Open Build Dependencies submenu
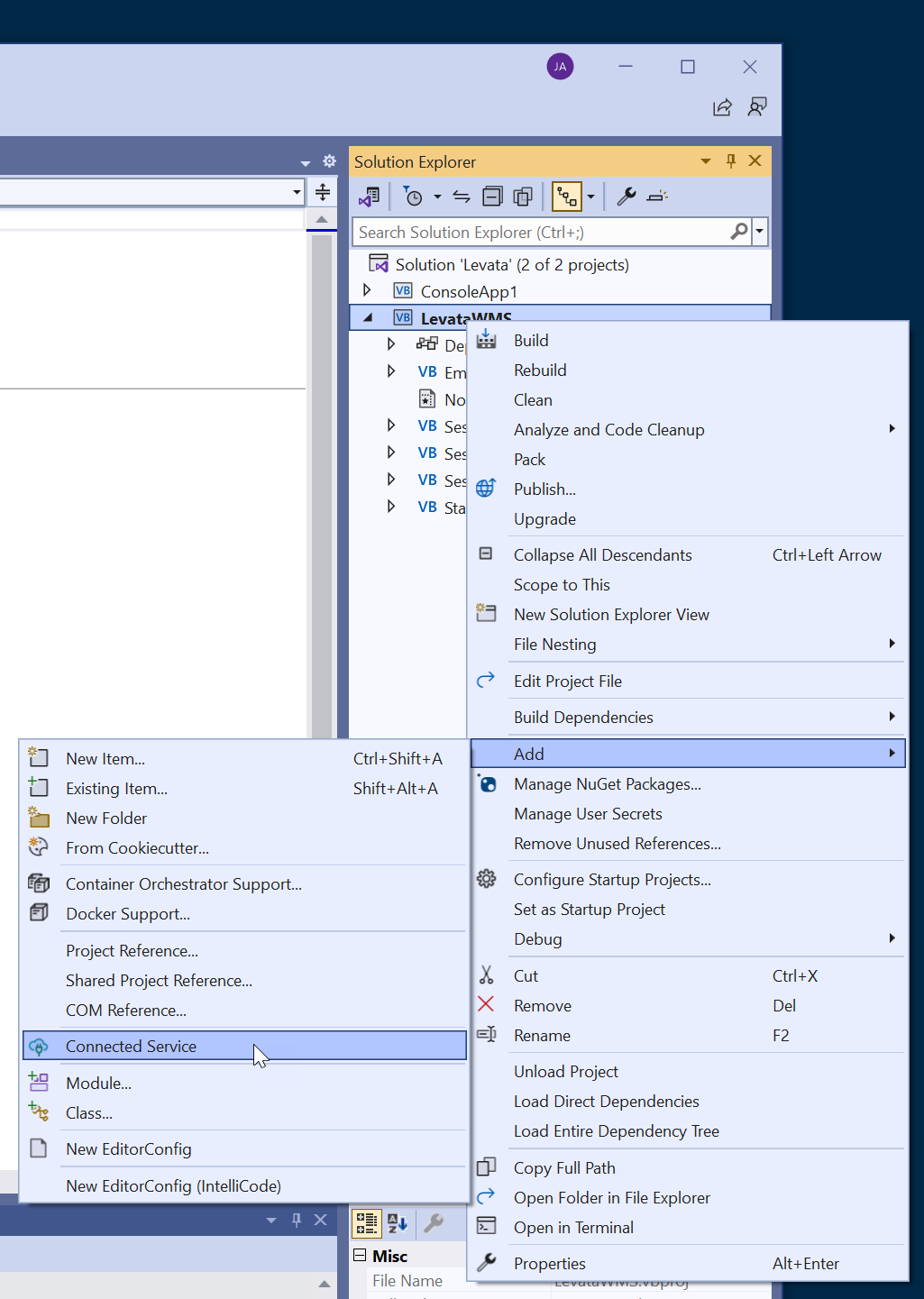 (688, 717)
